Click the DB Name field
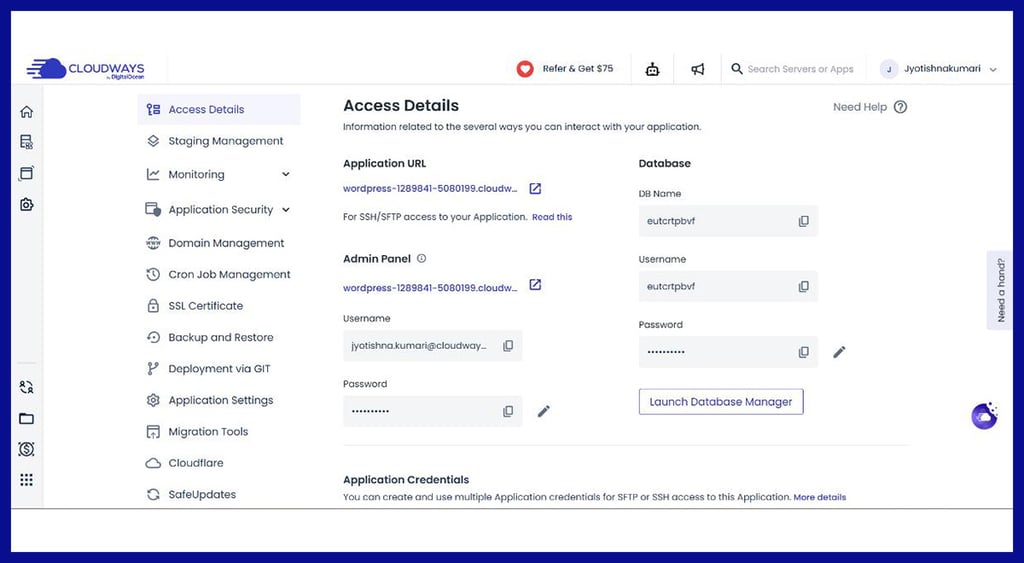This screenshot has width=1024, height=563. point(728,221)
